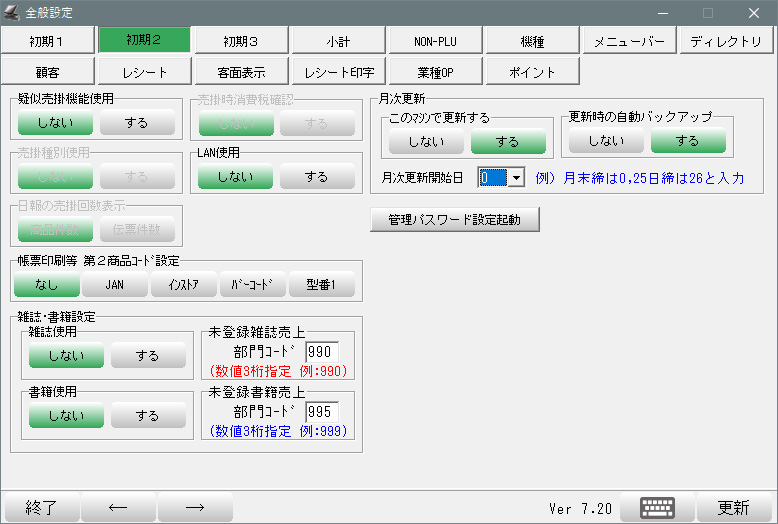Enable LAN使用 with する button
This screenshot has width=778, height=524.
(x=316, y=177)
